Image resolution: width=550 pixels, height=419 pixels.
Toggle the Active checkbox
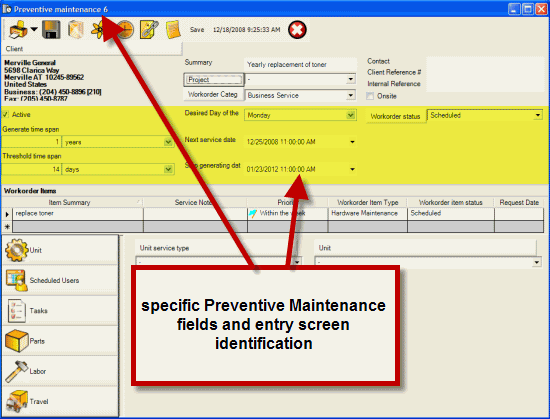6,115
